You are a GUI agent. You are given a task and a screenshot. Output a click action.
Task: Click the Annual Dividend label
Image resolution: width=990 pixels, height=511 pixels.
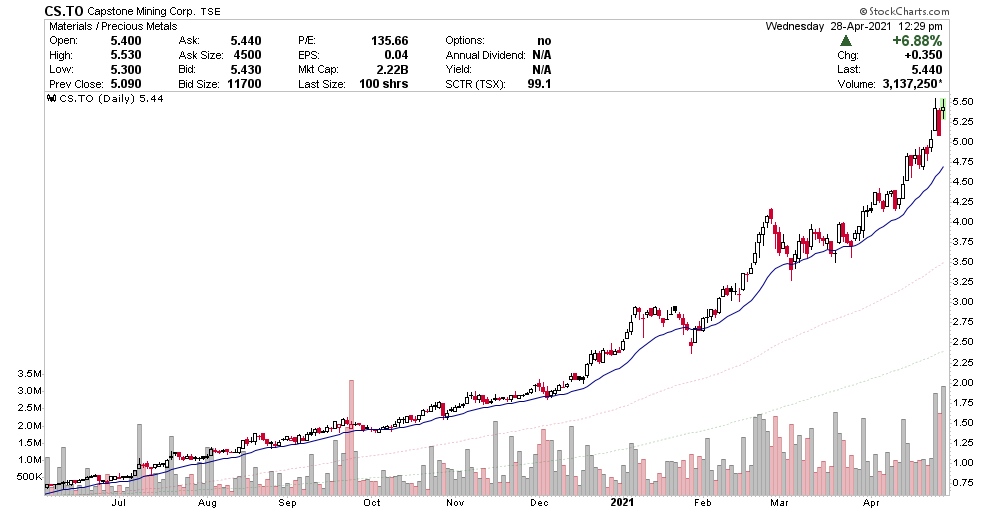[x=486, y=55]
